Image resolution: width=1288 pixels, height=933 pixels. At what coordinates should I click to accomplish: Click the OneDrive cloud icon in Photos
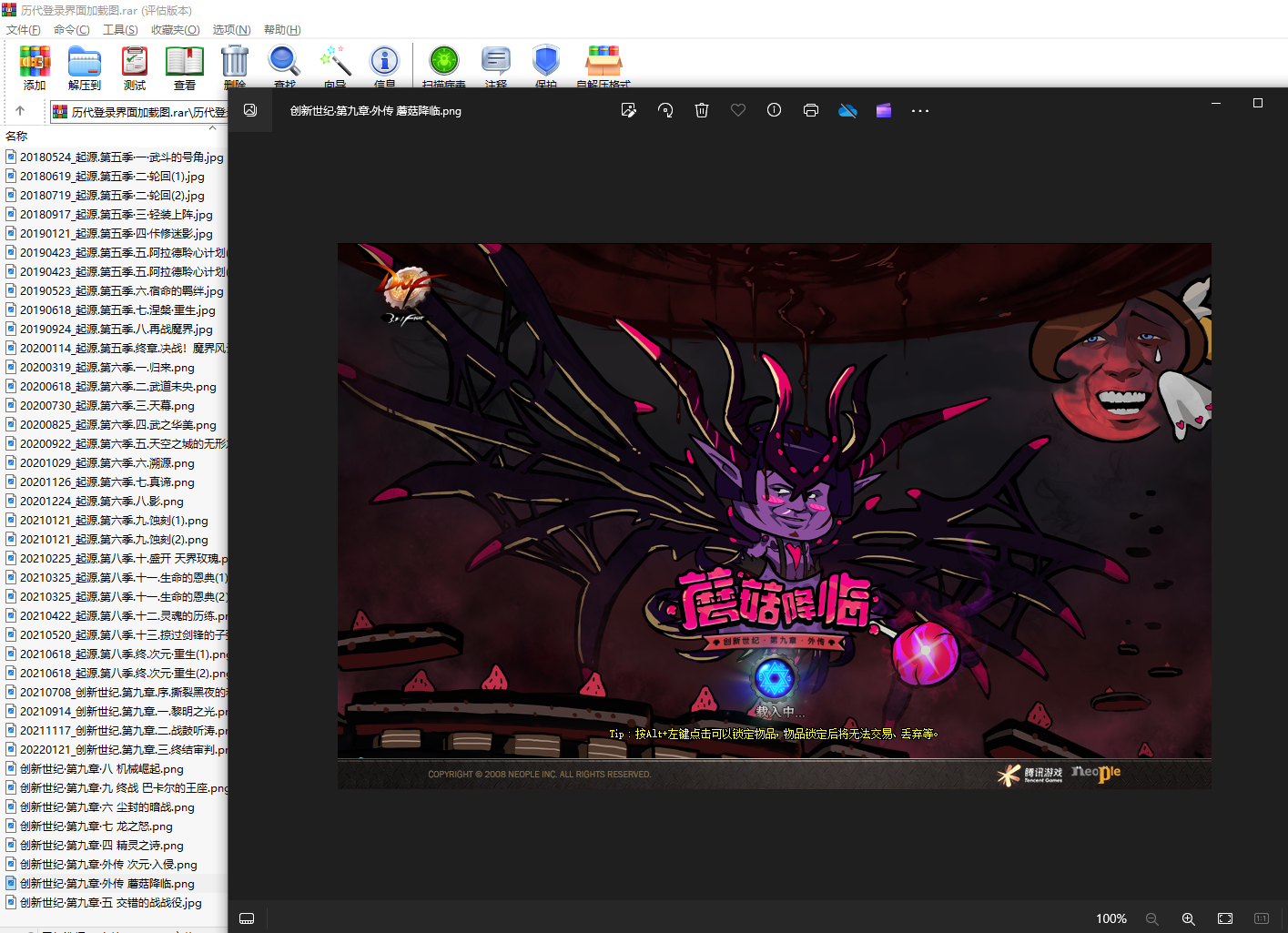[x=847, y=110]
